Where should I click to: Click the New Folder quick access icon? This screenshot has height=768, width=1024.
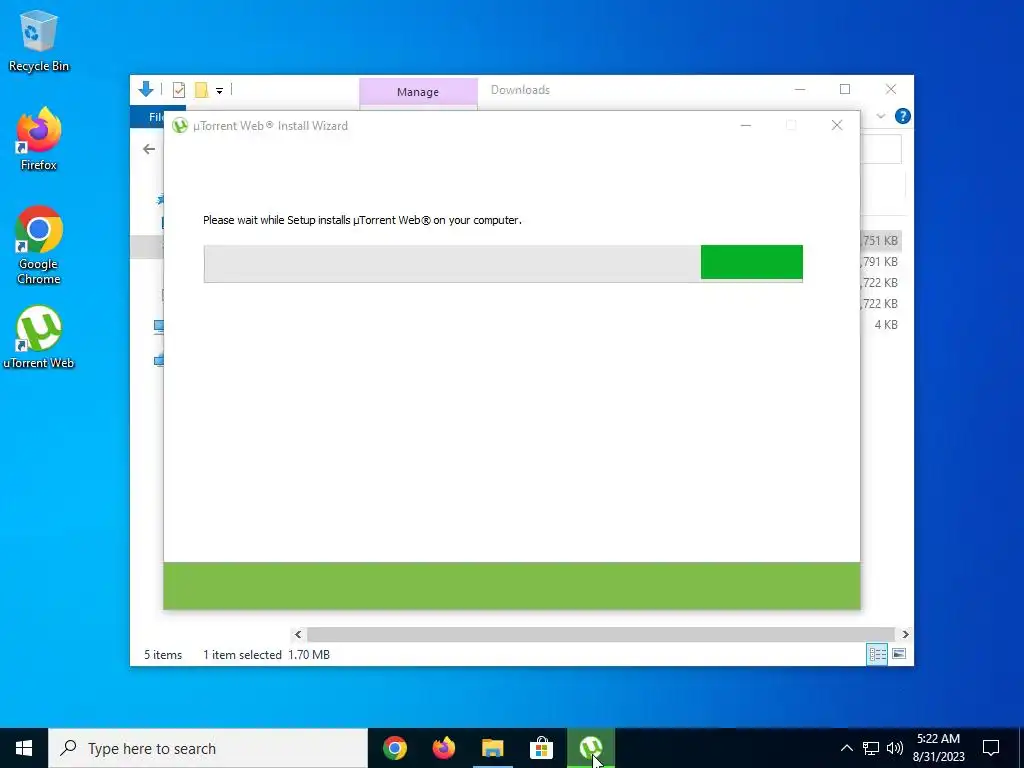(202, 89)
